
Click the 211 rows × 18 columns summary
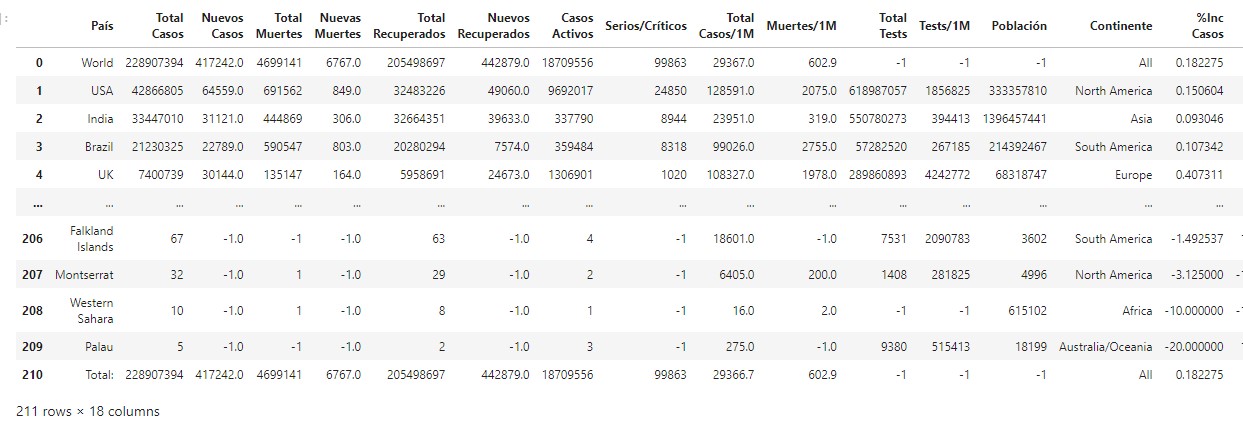88,411
